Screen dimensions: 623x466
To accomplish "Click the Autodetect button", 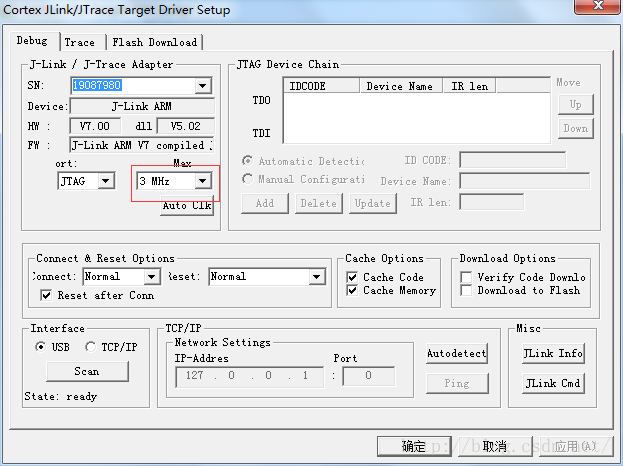I will [457, 354].
